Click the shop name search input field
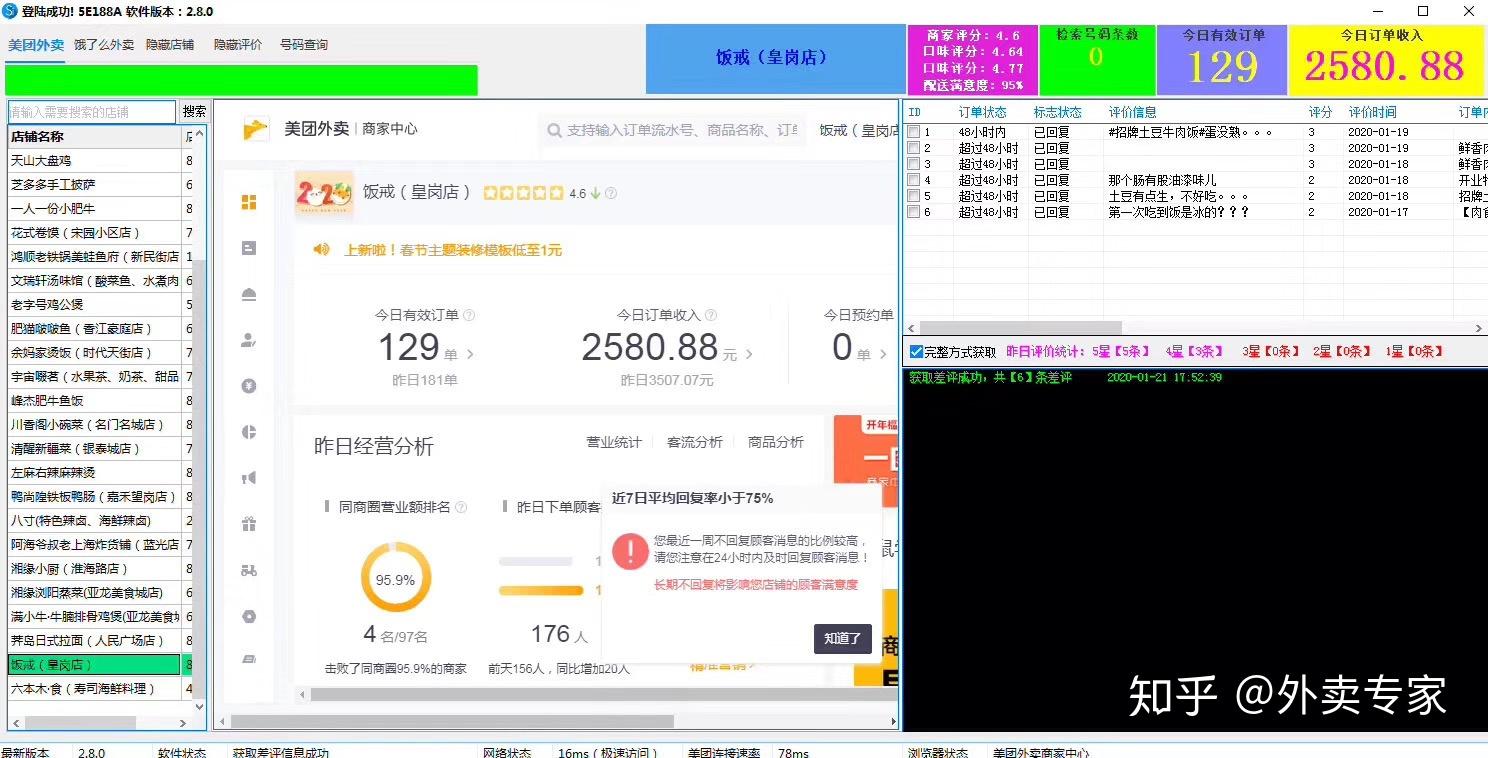 coord(92,112)
